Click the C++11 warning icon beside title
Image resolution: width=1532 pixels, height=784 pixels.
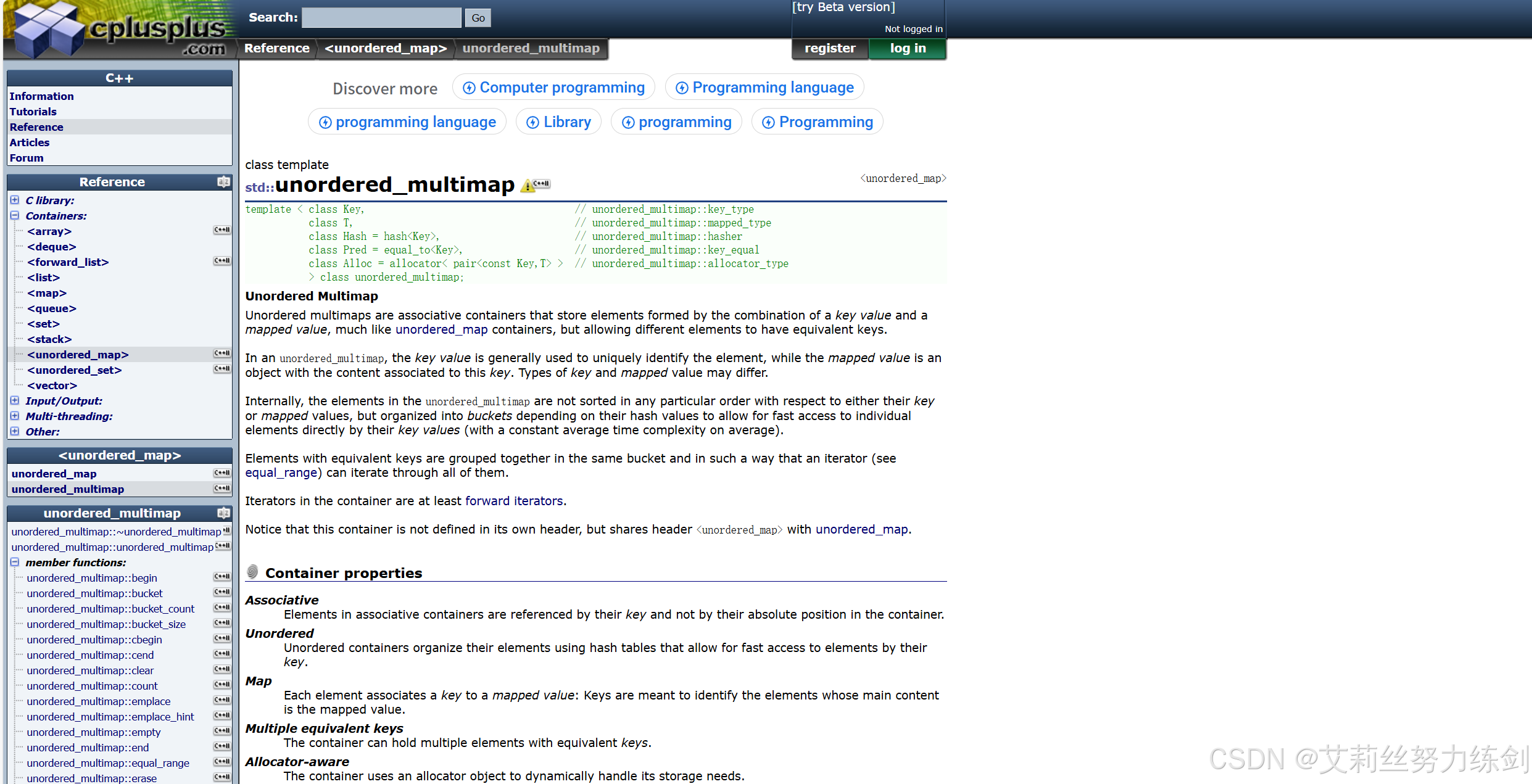(x=534, y=185)
